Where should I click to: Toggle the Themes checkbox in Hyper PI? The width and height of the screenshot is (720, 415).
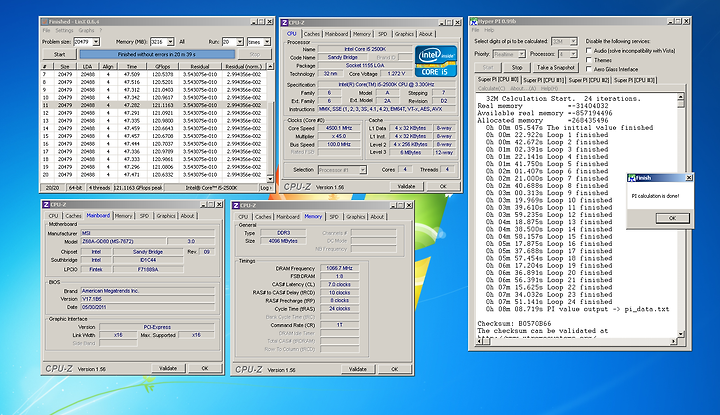[x=589, y=60]
